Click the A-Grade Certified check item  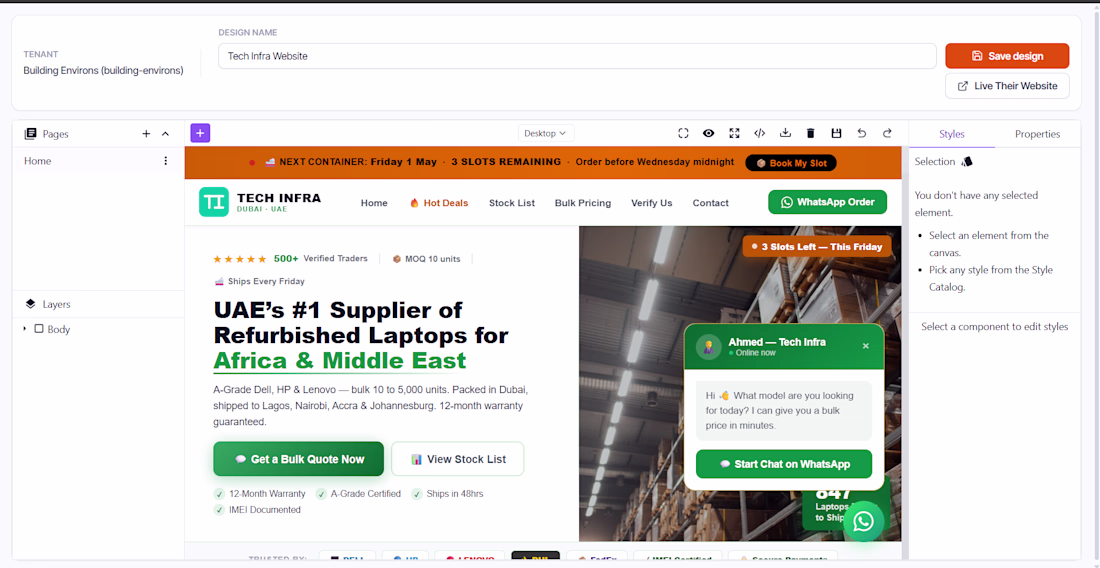point(358,494)
